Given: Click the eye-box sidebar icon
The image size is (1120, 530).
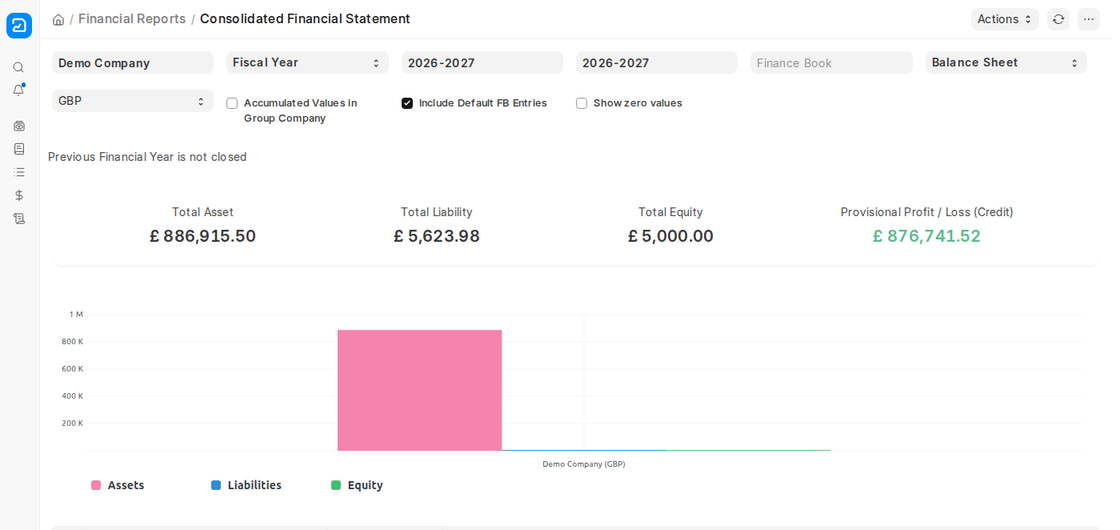Looking at the screenshot, I should click(x=19, y=126).
